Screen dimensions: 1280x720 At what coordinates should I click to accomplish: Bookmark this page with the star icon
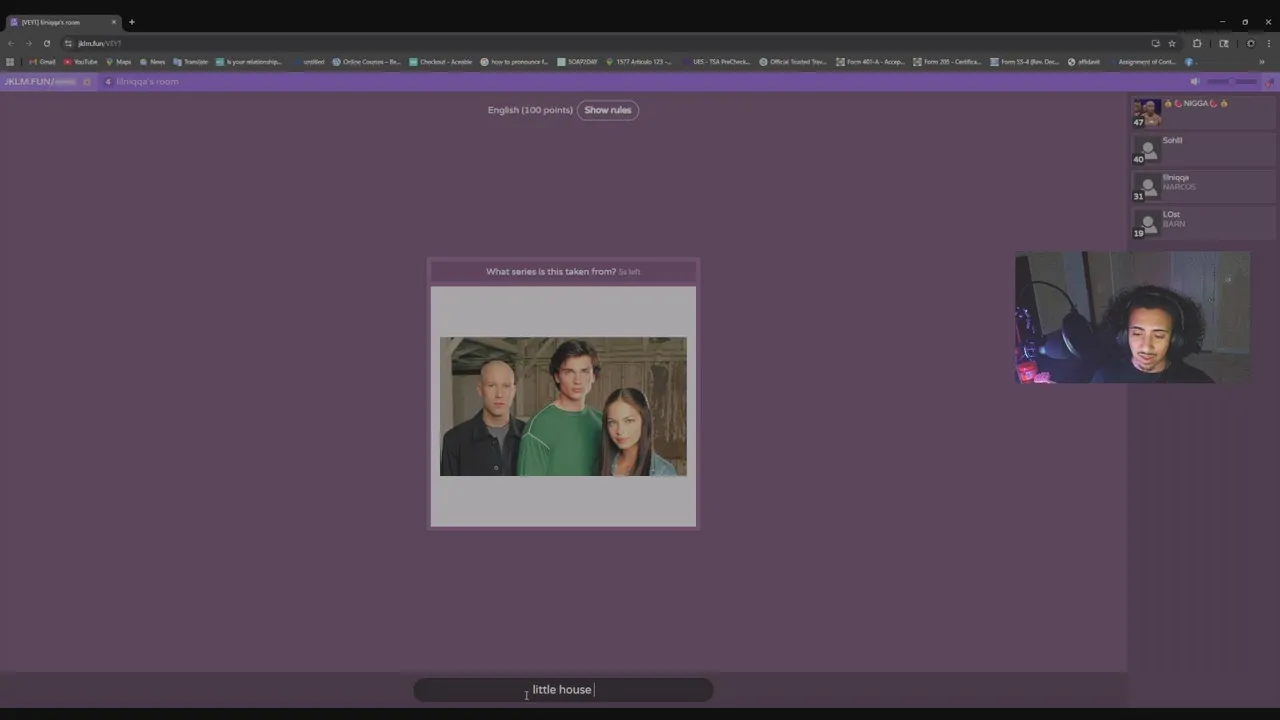coord(1172,43)
